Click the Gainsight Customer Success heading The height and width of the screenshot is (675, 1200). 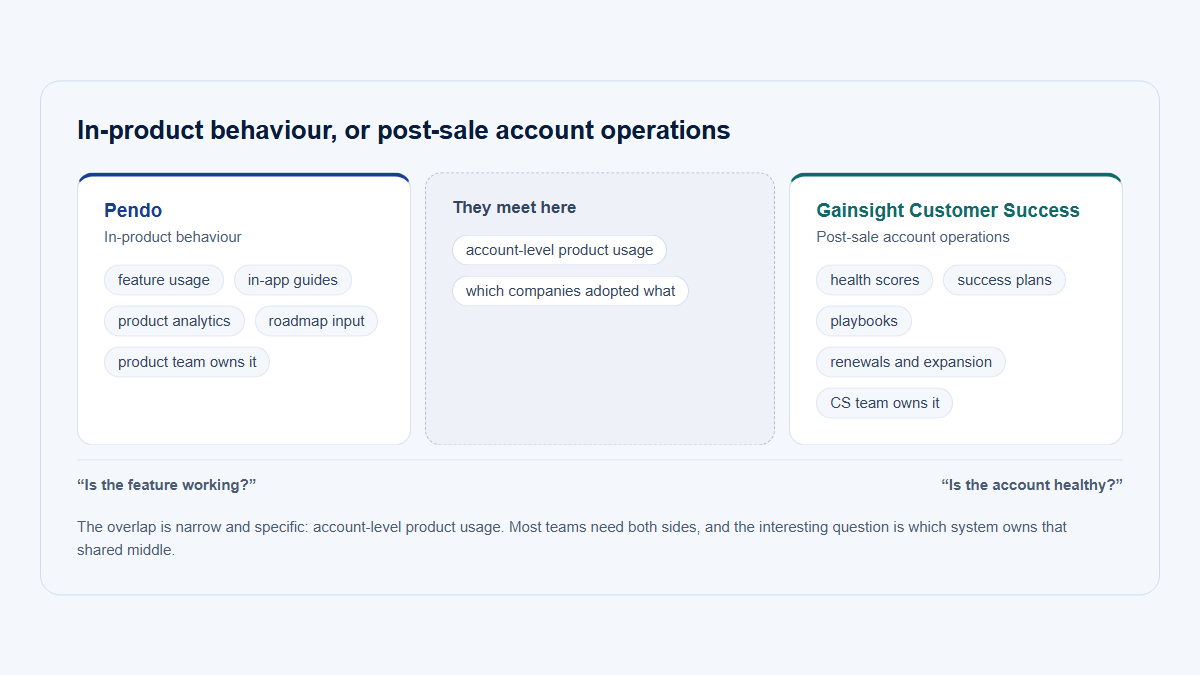948,210
